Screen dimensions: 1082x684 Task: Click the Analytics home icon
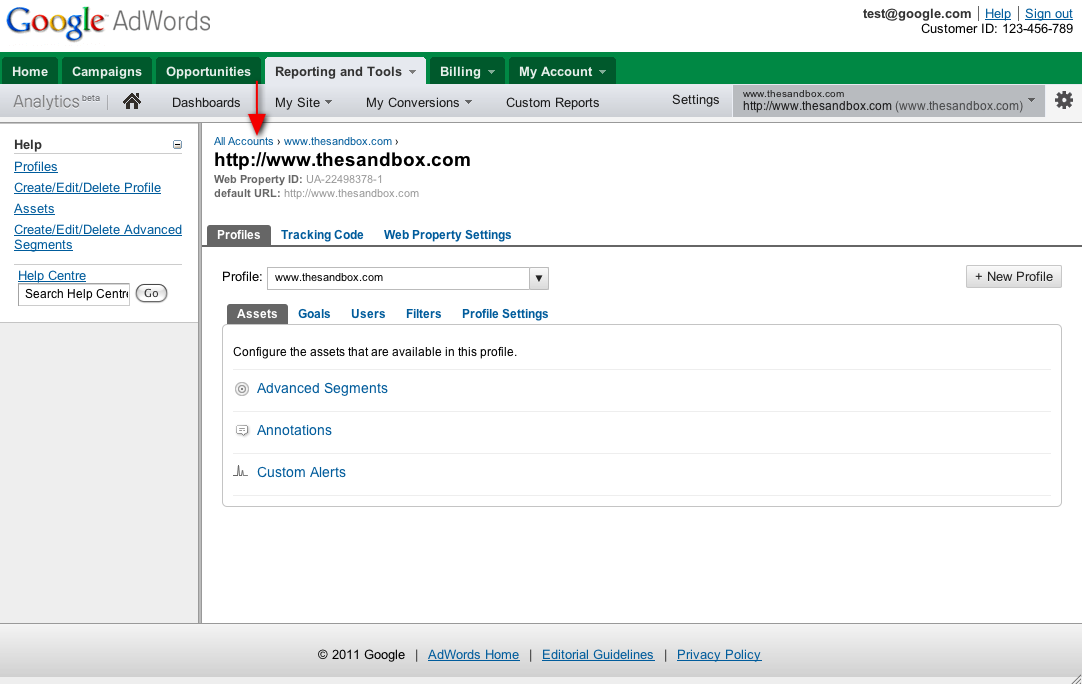click(132, 101)
